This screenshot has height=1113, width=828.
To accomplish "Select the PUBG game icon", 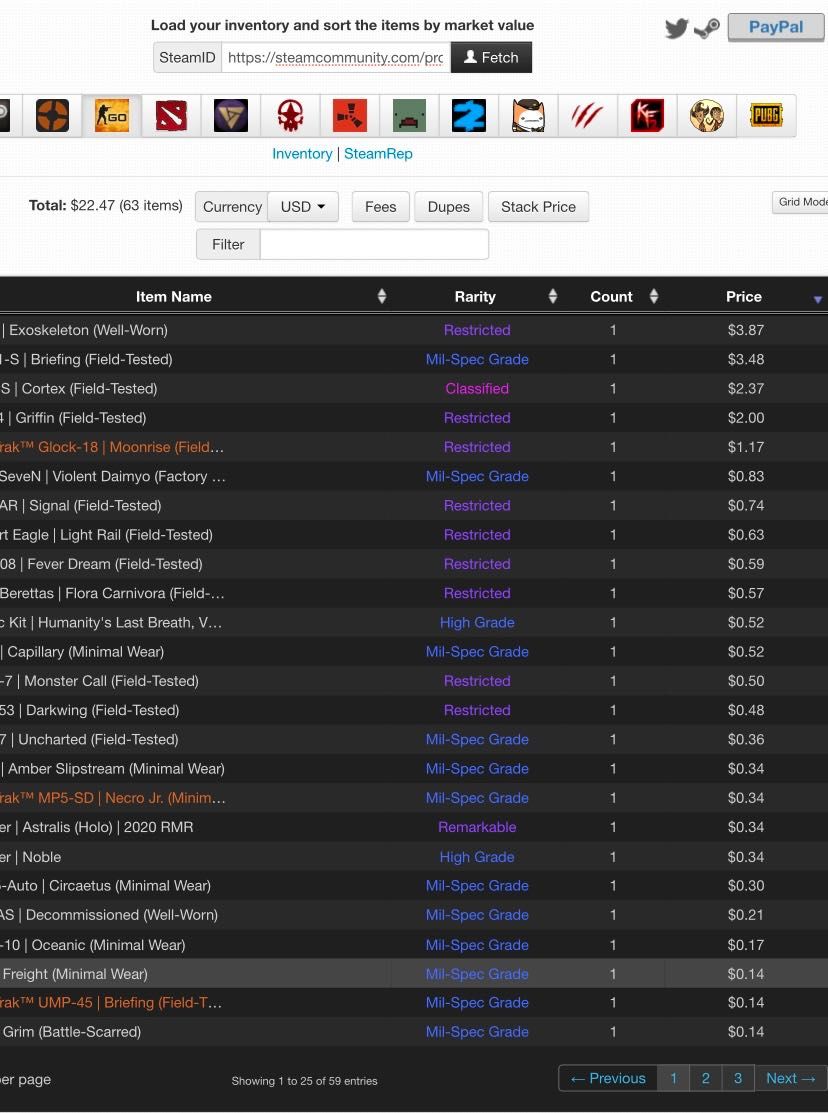I will click(766, 115).
